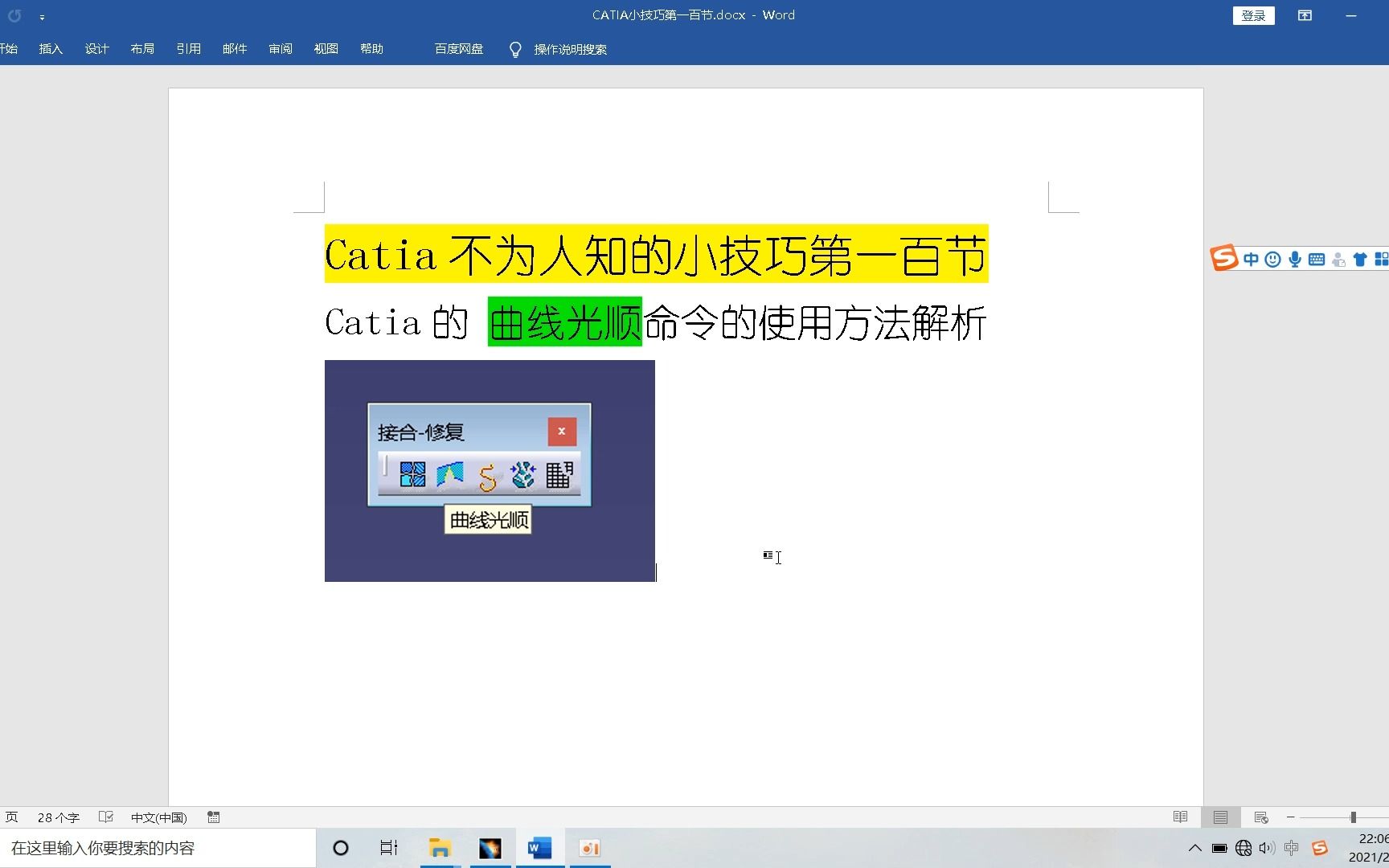Viewport: 1389px width, 868px height.
Task: Click in the yellow title line of the document
Action: point(656,255)
